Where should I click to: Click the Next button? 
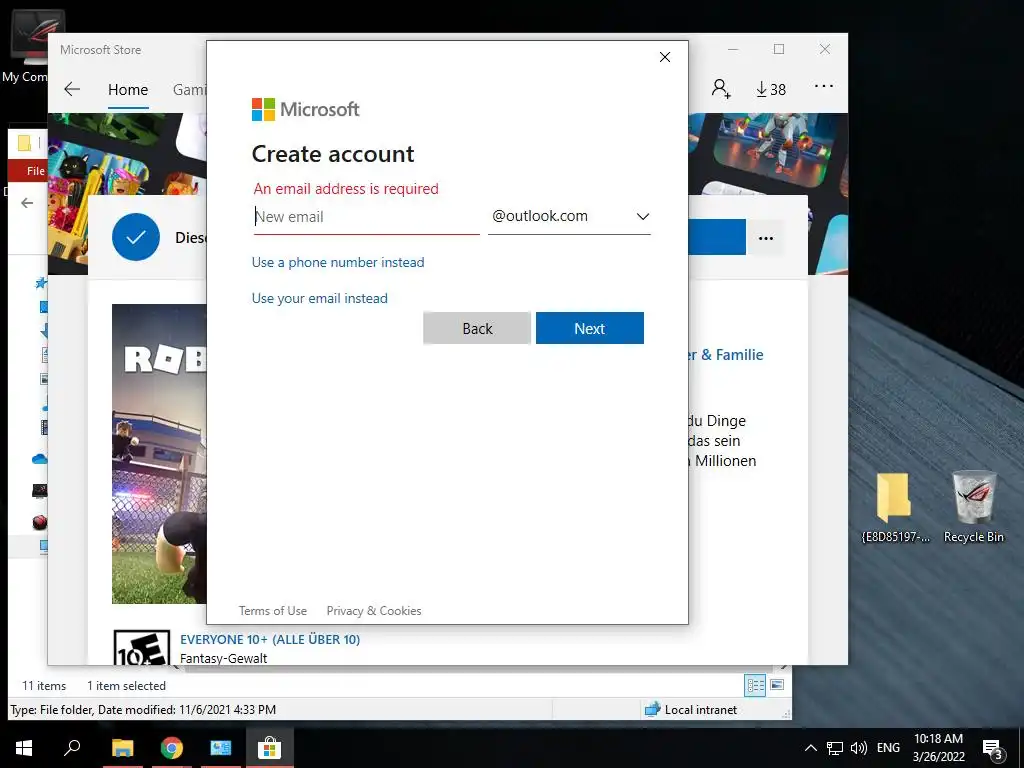pos(590,328)
